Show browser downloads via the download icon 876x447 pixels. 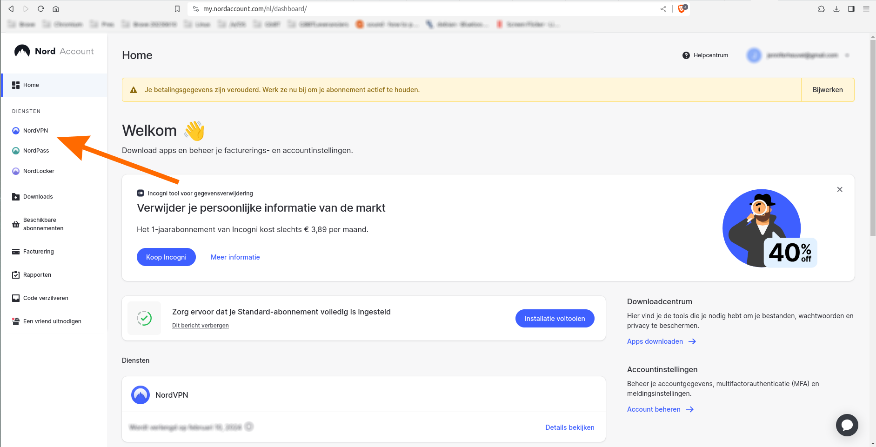click(x=836, y=9)
